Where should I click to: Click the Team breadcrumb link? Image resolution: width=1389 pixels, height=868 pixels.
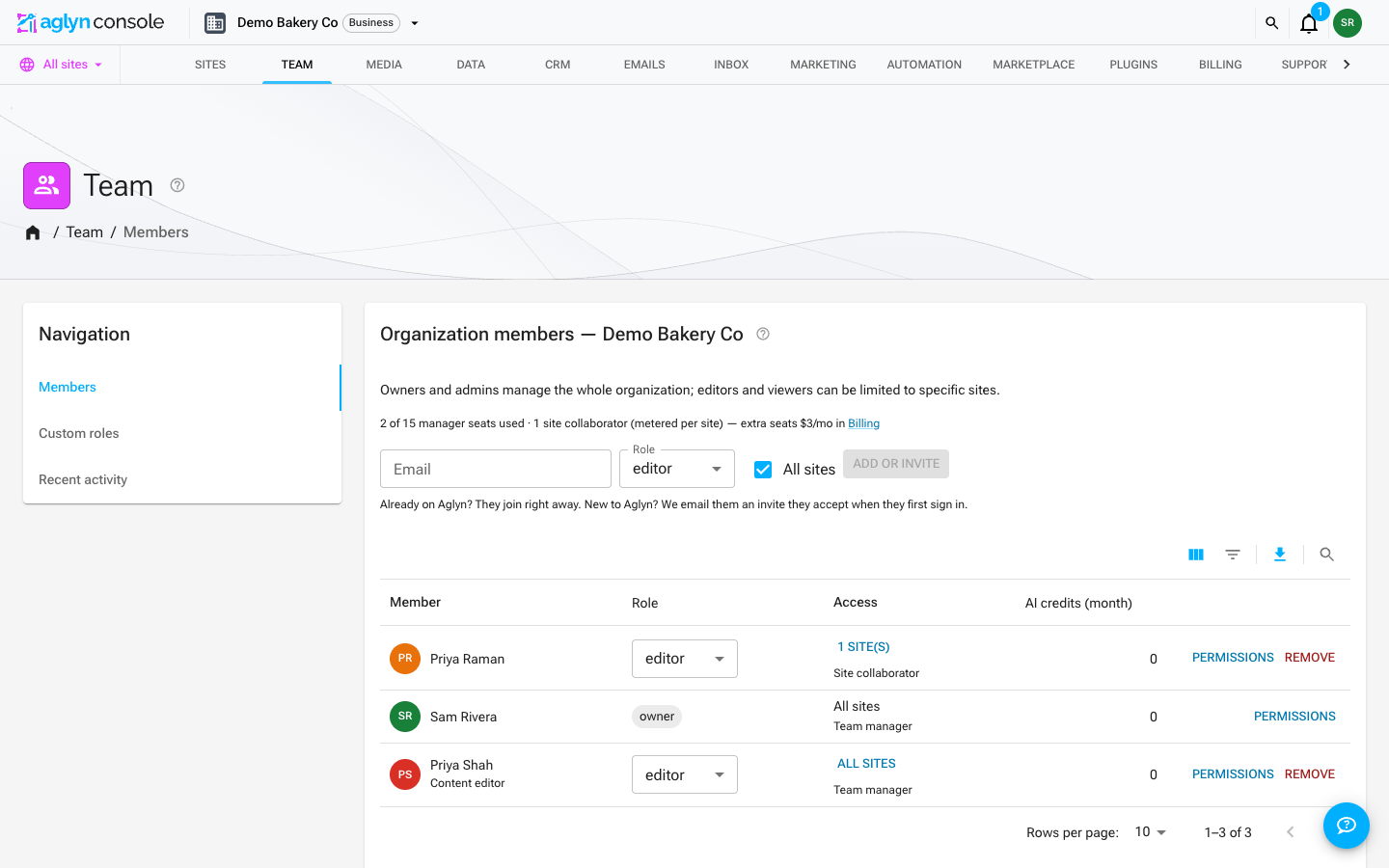tap(85, 232)
